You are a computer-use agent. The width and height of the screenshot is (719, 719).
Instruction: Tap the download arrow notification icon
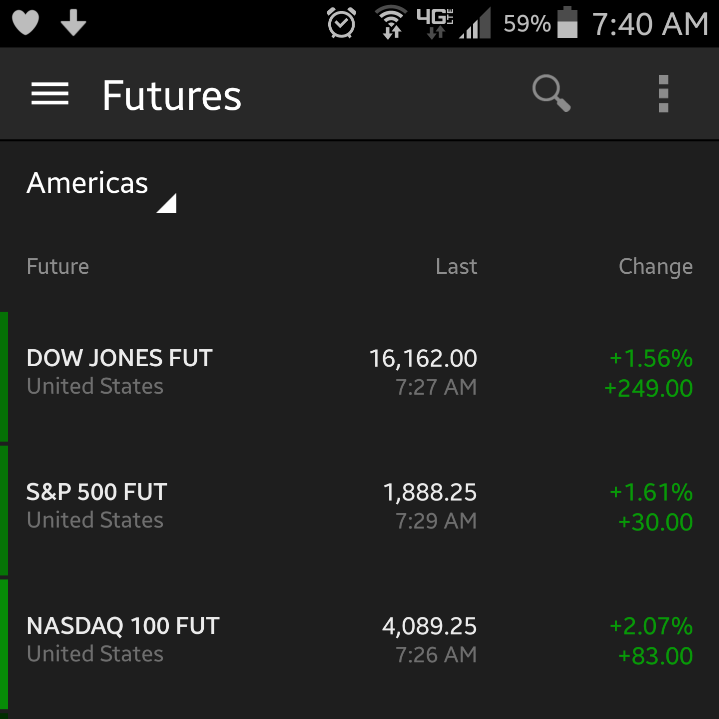pyautogui.click(x=73, y=22)
